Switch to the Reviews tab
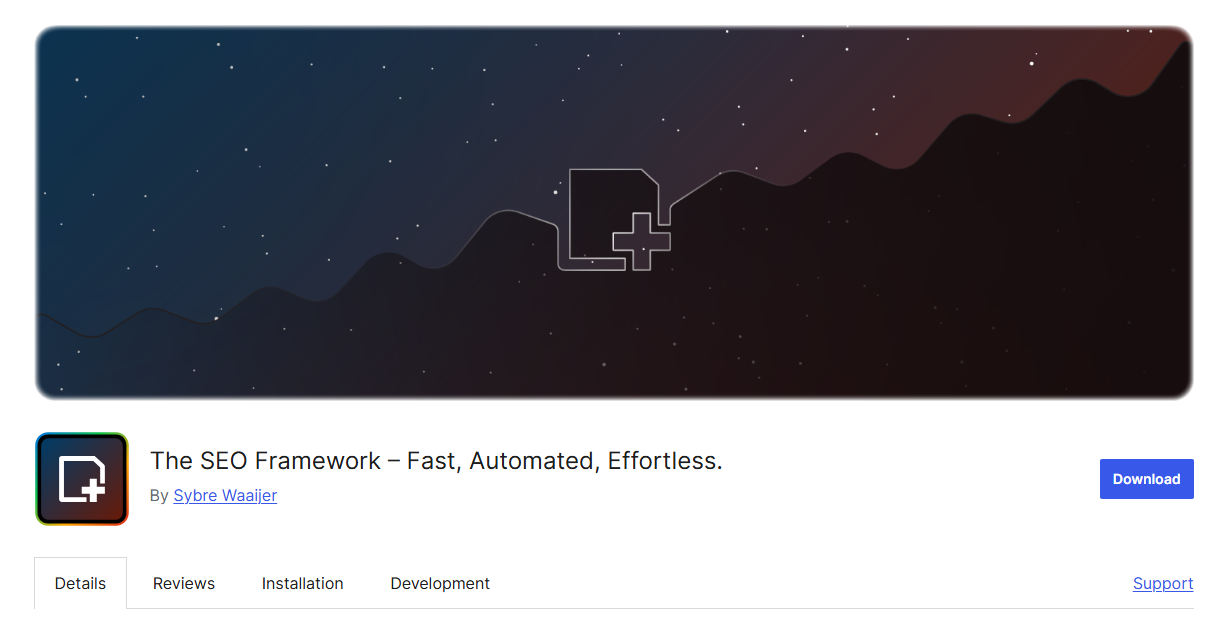This screenshot has height=638, width=1220. [184, 583]
